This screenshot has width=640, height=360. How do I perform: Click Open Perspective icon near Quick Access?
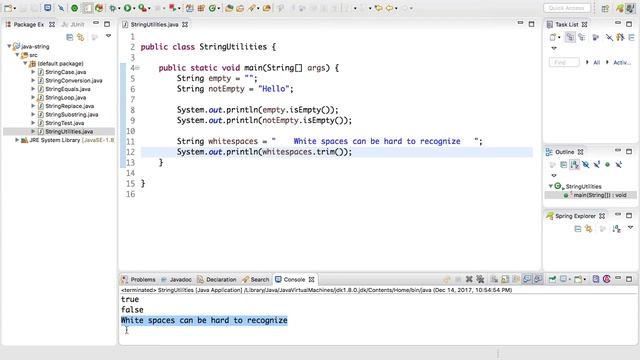(x=605, y=8)
